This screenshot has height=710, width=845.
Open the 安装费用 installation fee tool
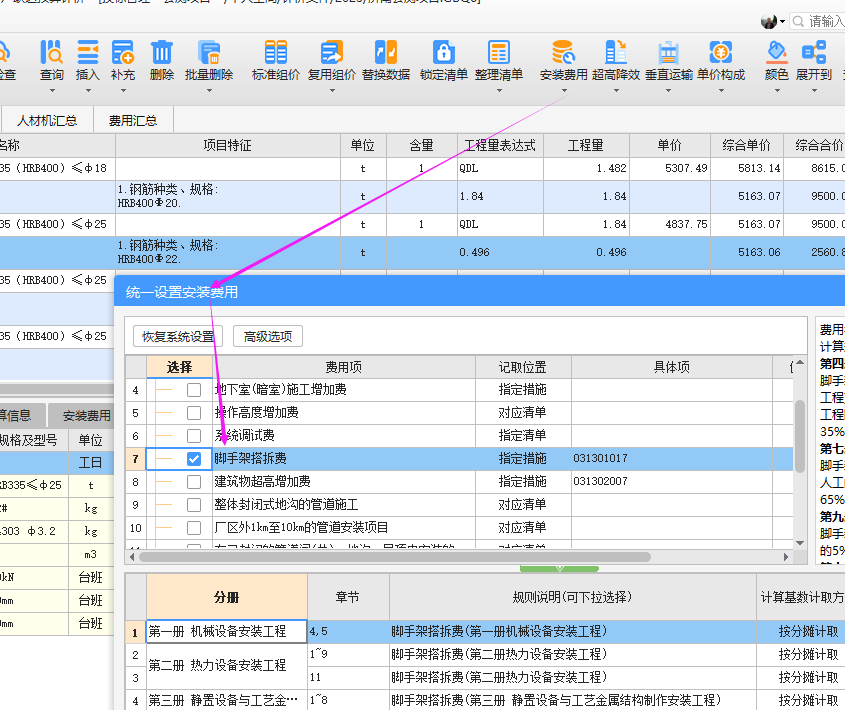click(564, 53)
